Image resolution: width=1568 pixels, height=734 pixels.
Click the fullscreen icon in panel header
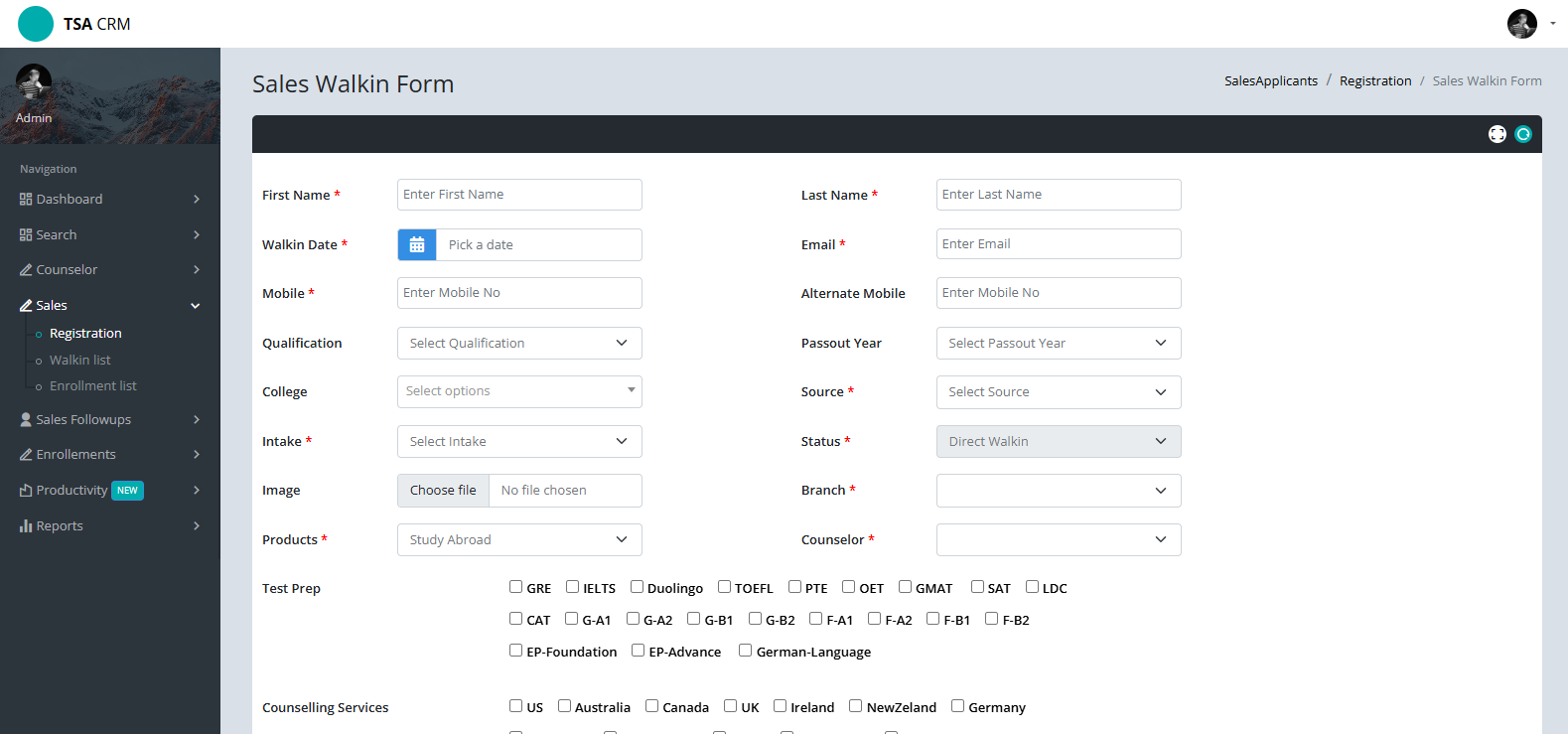coord(1497,134)
